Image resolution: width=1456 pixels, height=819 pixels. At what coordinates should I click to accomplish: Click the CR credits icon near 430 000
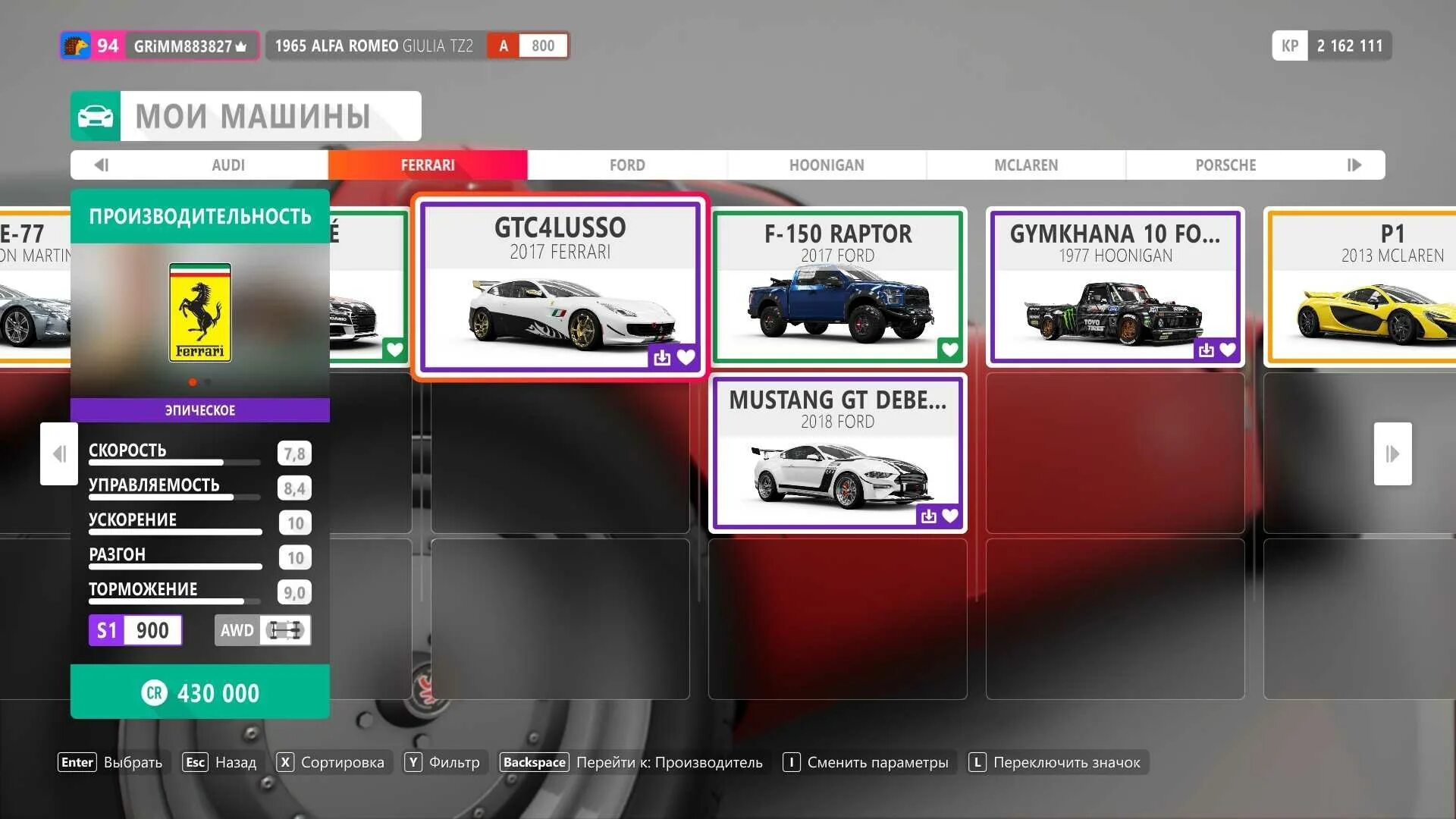154,692
